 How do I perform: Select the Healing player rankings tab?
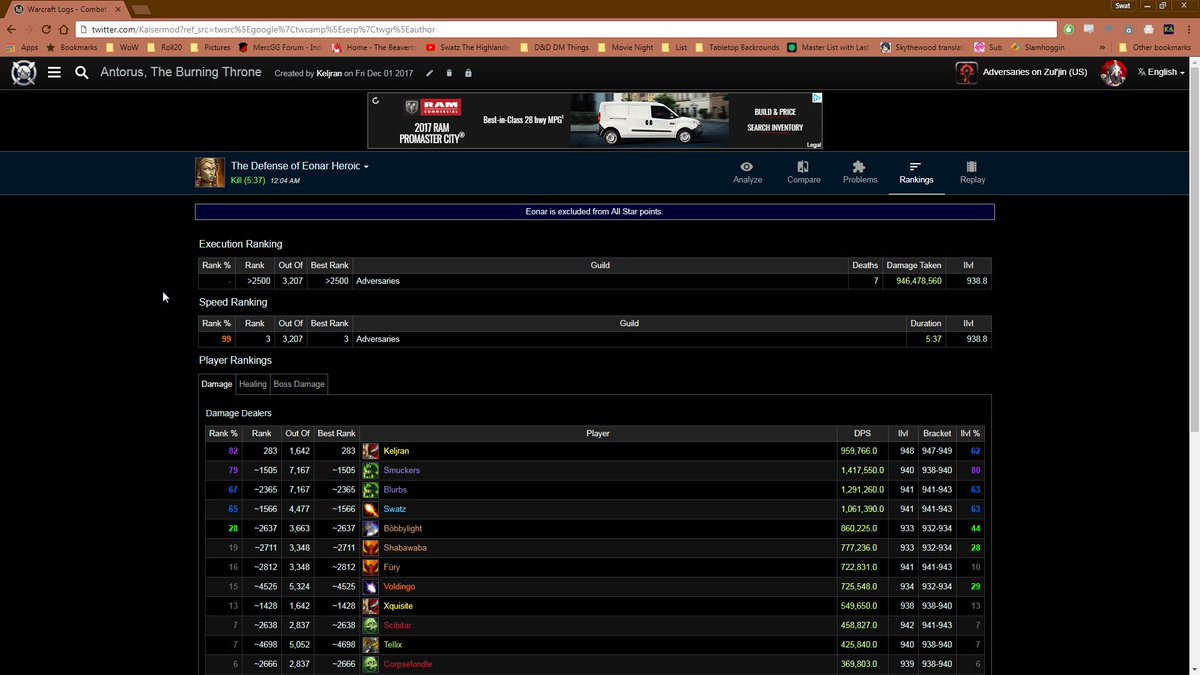click(253, 384)
